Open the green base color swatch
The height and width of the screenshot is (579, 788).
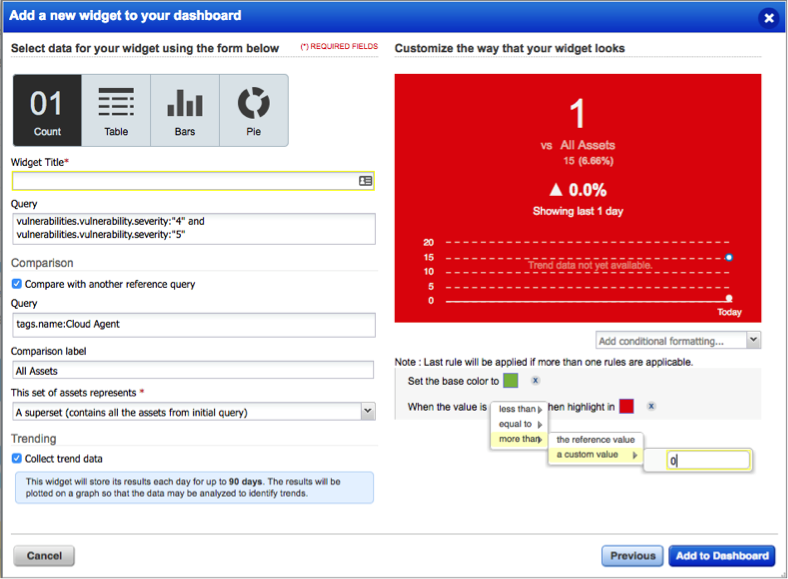click(x=511, y=380)
